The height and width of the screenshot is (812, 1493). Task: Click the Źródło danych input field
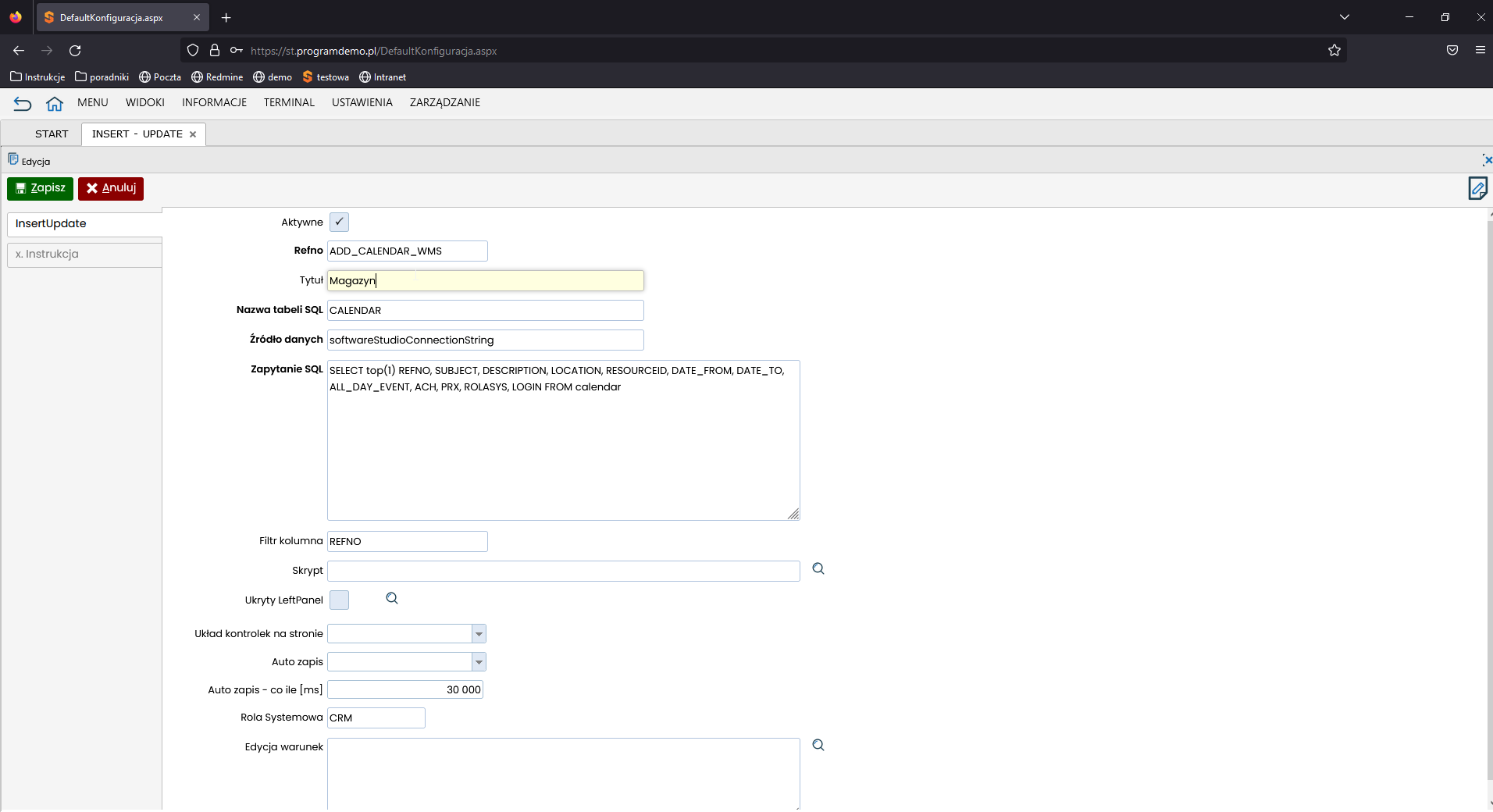pyautogui.click(x=486, y=340)
